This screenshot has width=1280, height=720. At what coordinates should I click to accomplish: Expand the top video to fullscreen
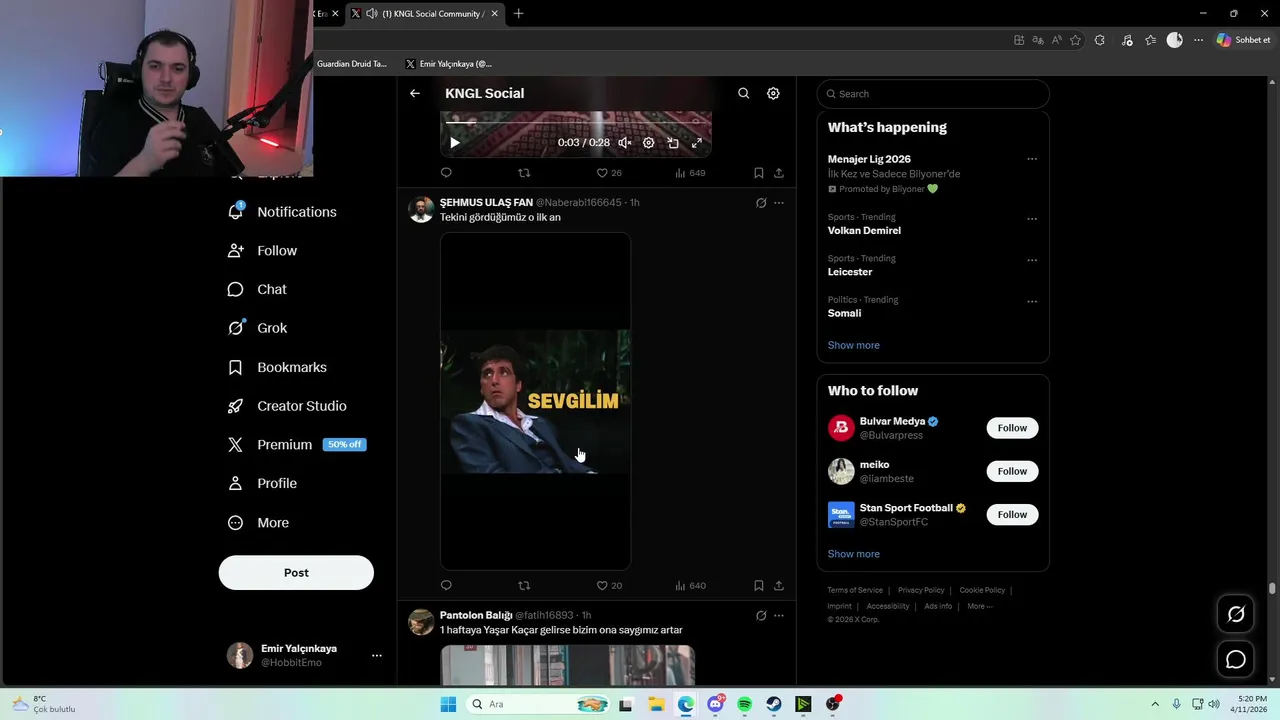point(697,143)
